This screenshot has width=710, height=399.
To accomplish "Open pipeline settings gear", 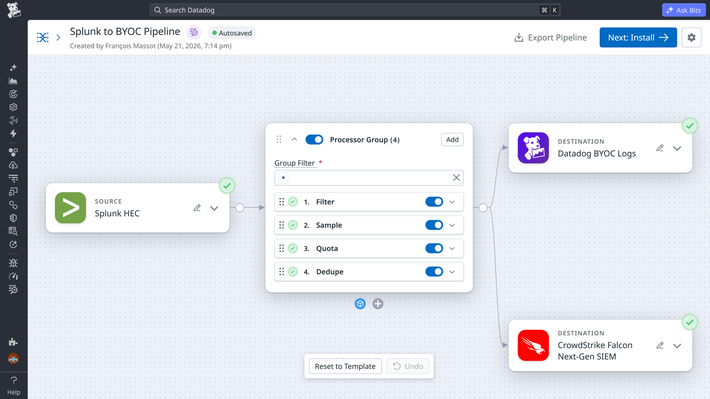I will (691, 38).
